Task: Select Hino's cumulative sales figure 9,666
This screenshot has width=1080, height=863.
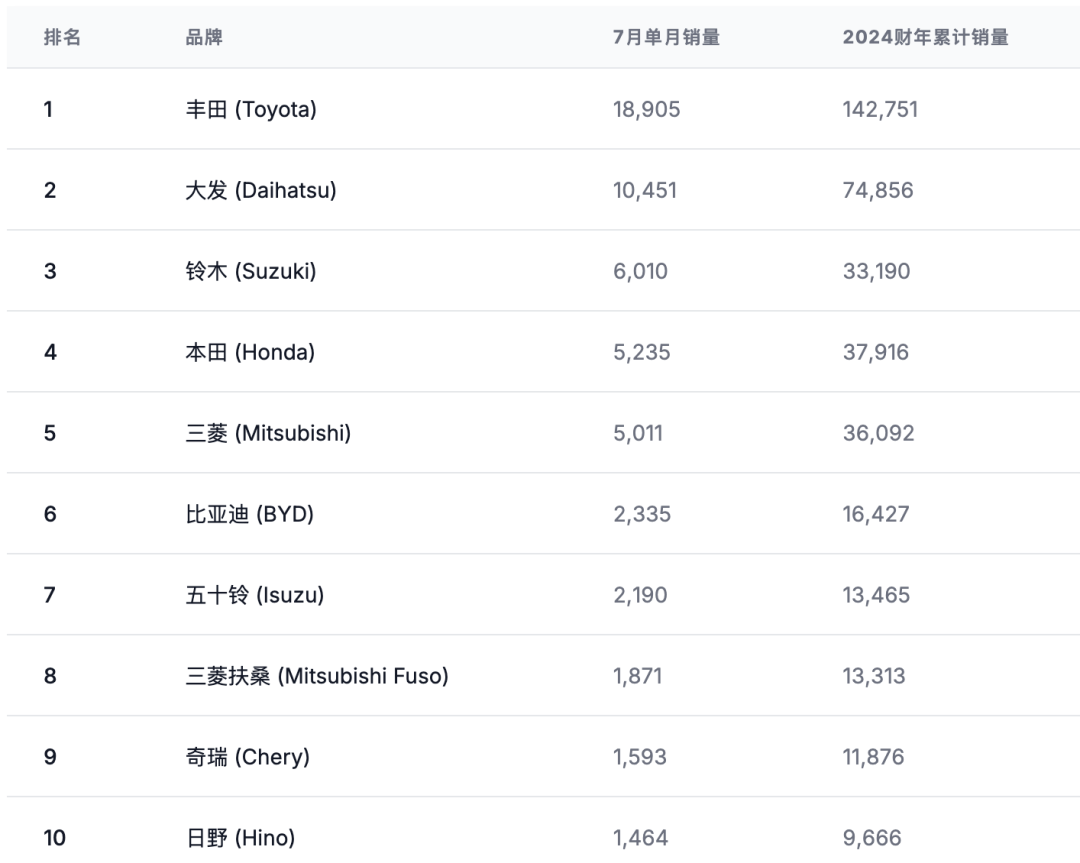Action: pyautogui.click(x=872, y=838)
